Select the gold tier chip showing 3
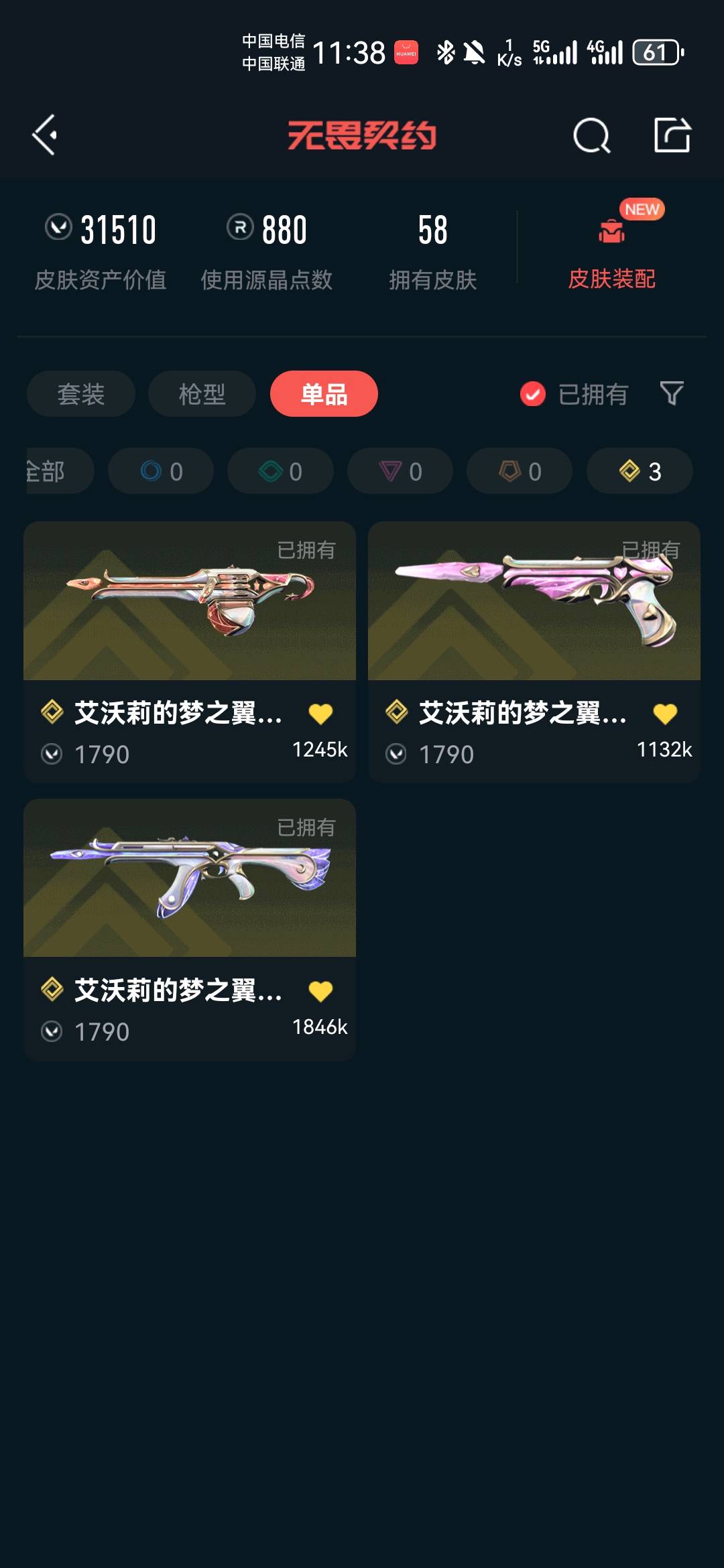 tap(640, 471)
